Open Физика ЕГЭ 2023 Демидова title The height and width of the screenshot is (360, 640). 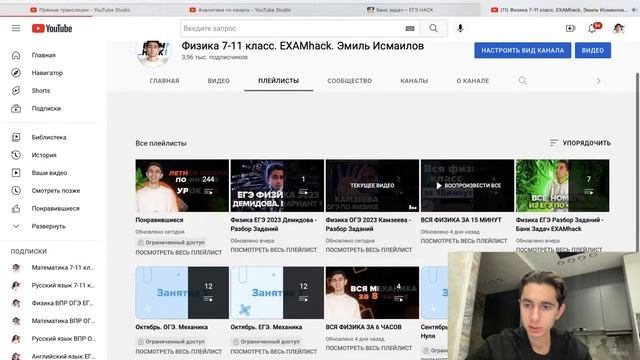274,224
